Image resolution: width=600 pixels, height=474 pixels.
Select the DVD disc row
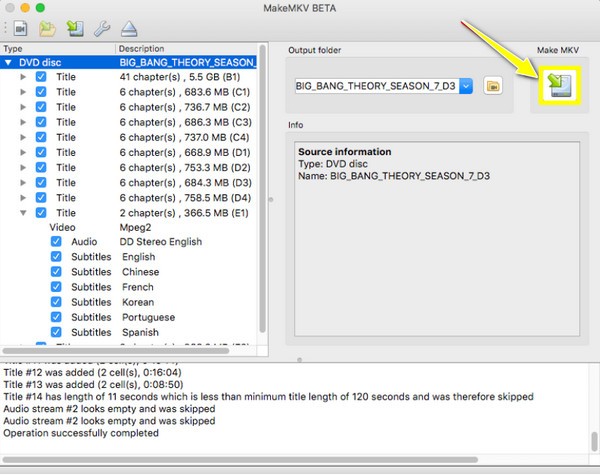click(x=128, y=62)
